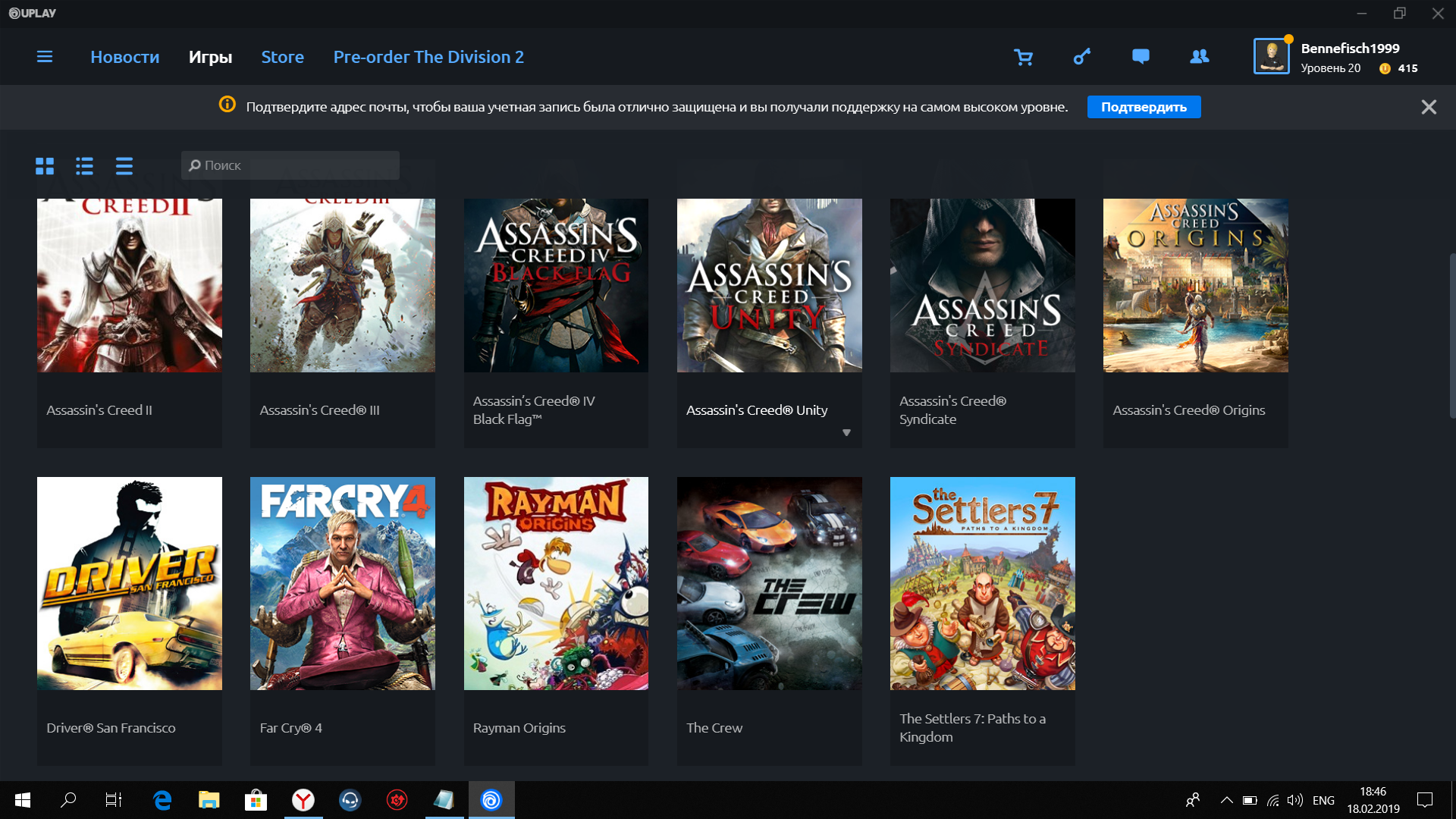The height and width of the screenshot is (819, 1456).
Task: Click Rayman Origins title text
Action: pyautogui.click(x=519, y=728)
